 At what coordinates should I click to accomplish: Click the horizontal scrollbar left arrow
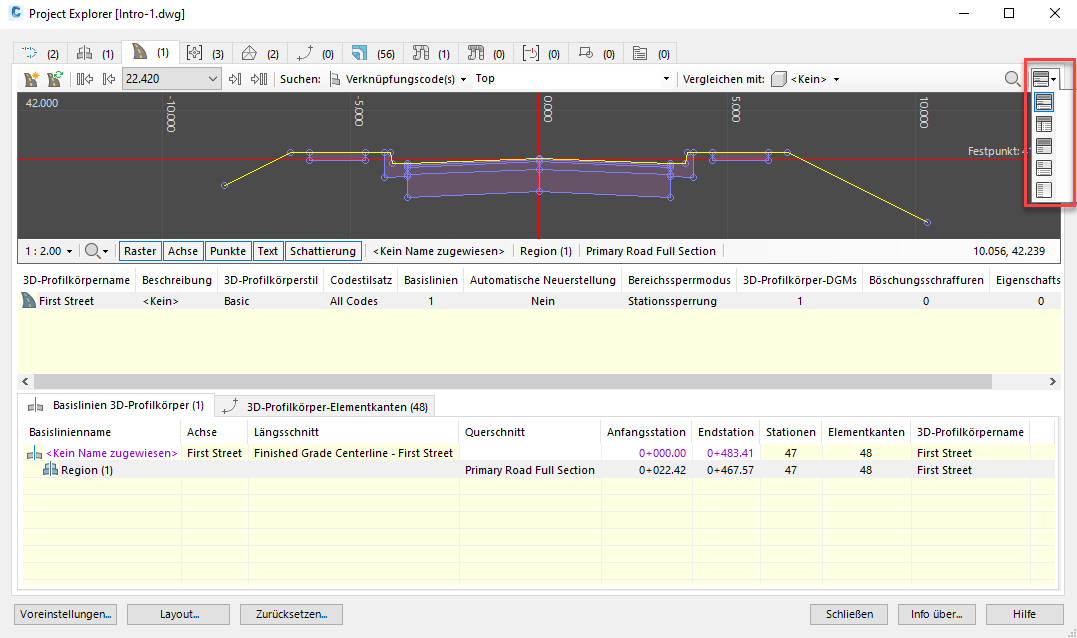tap(25, 381)
